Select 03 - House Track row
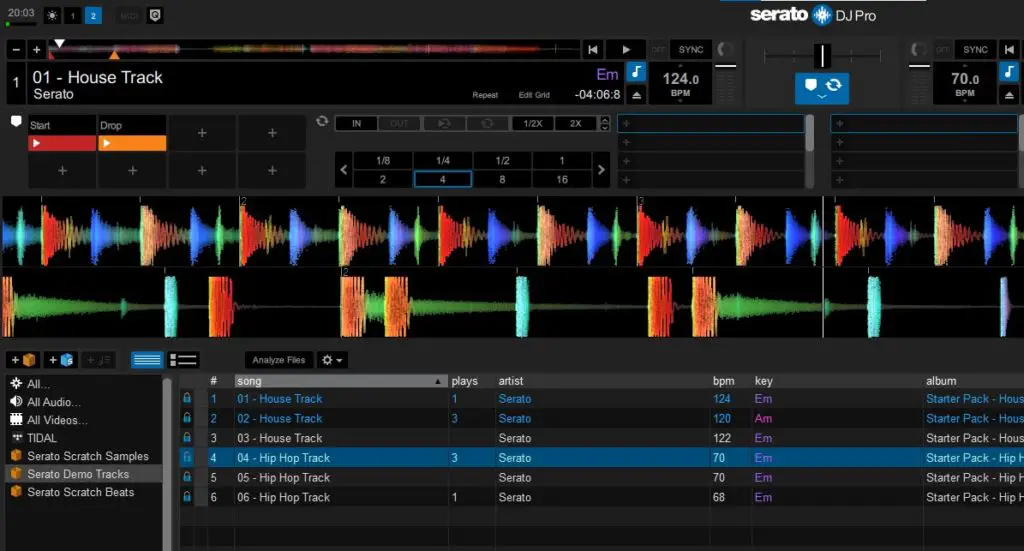1024x551 pixels. (601, 438)
